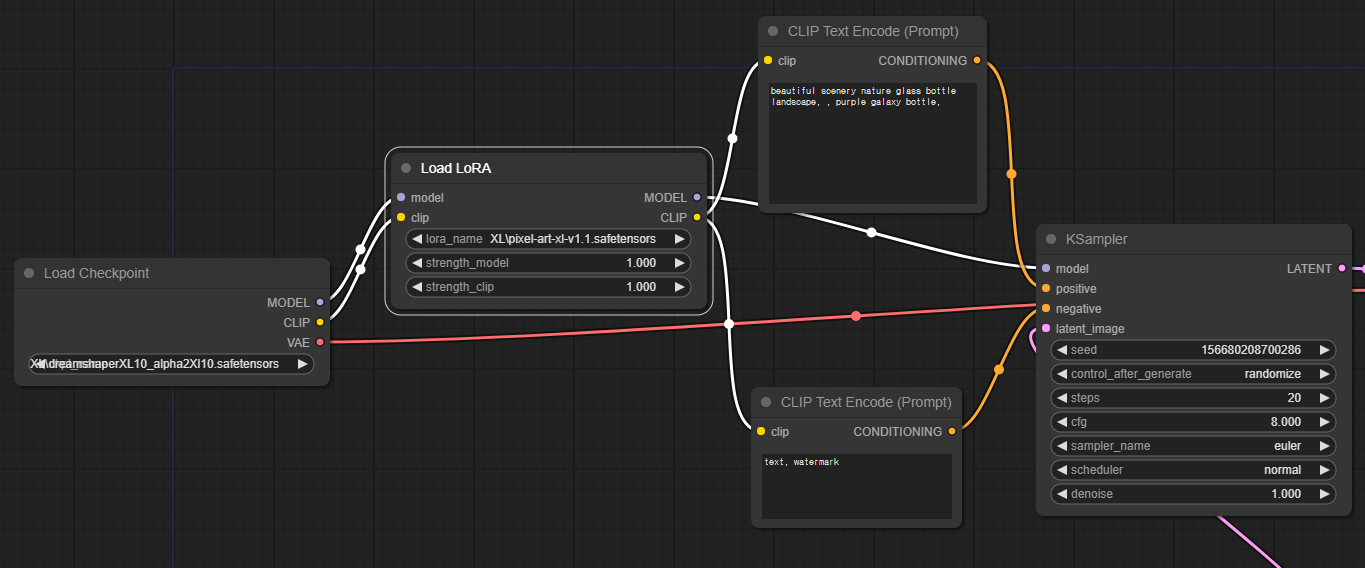Click the latent_image input socket on KSampler
1365x568 pixels.
(1046, 329)
